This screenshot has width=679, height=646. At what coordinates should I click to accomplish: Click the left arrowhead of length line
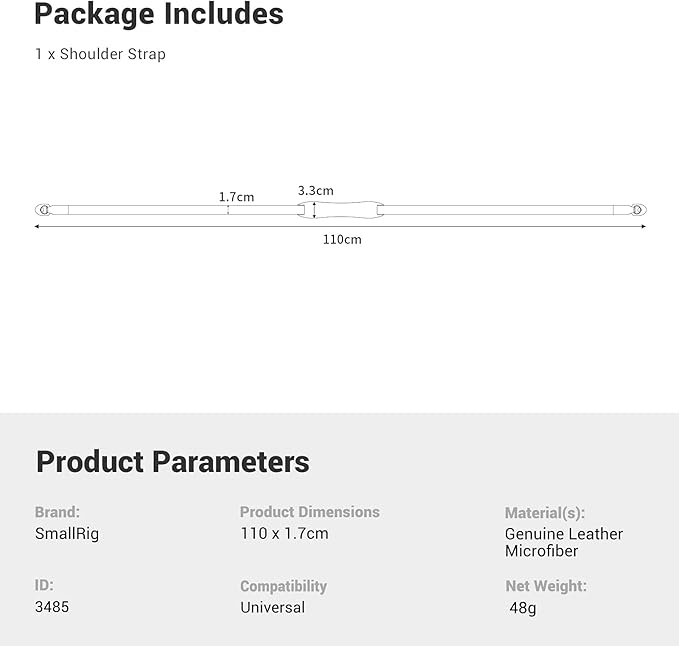click(37, 226)
